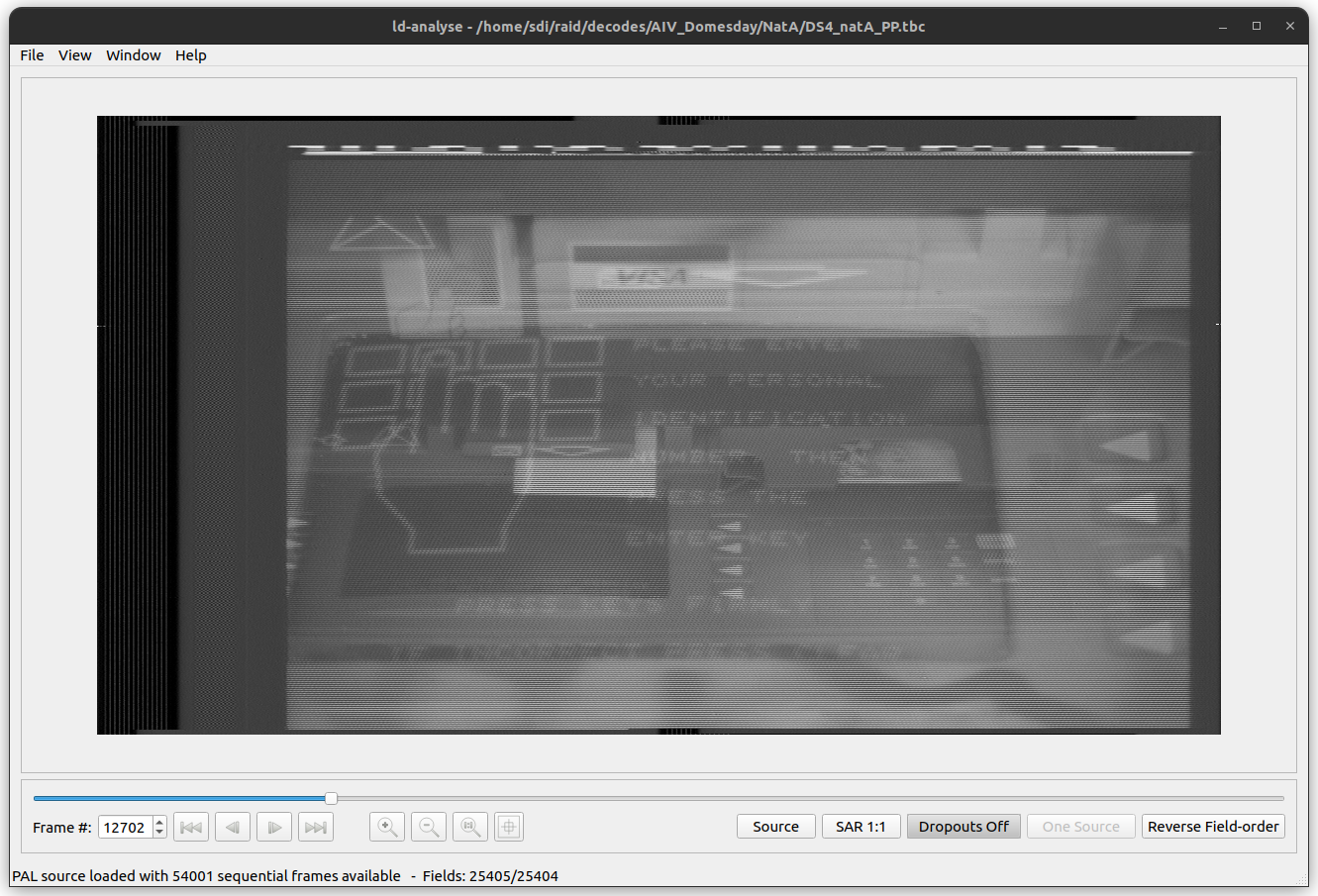Open the Help menu
Screen dimensions: 1318x896
click(191, 55)
